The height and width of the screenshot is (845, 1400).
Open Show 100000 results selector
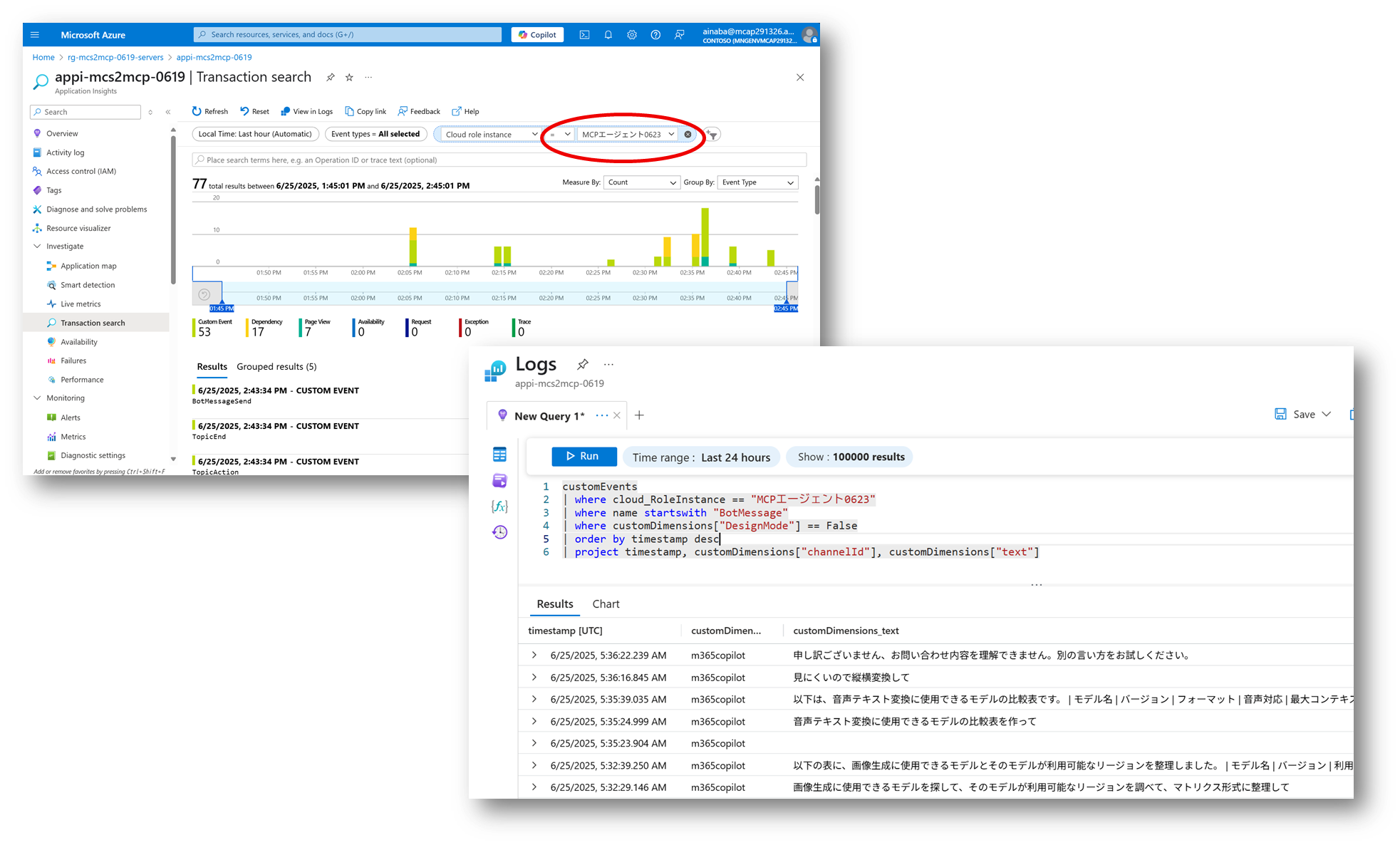coord(851,457)
